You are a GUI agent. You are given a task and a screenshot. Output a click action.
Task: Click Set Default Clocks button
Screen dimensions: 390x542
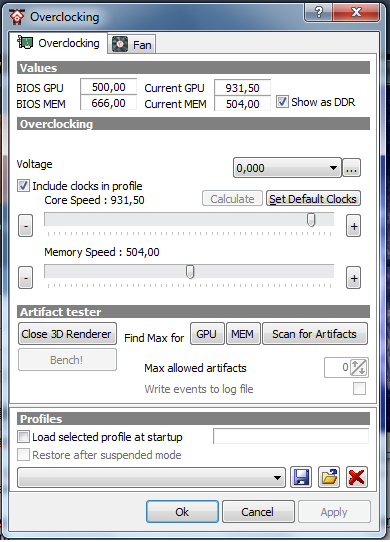(x=313, y=199)
